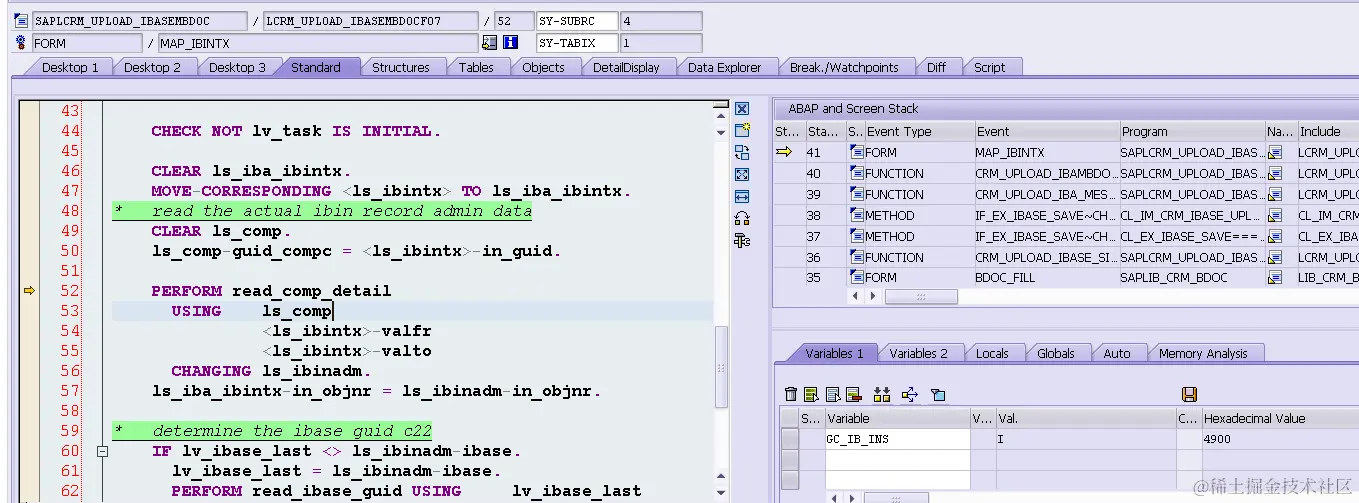
Task: Click the blue folder-like icon in Variables toolbar
Action: tap(938, 394)
